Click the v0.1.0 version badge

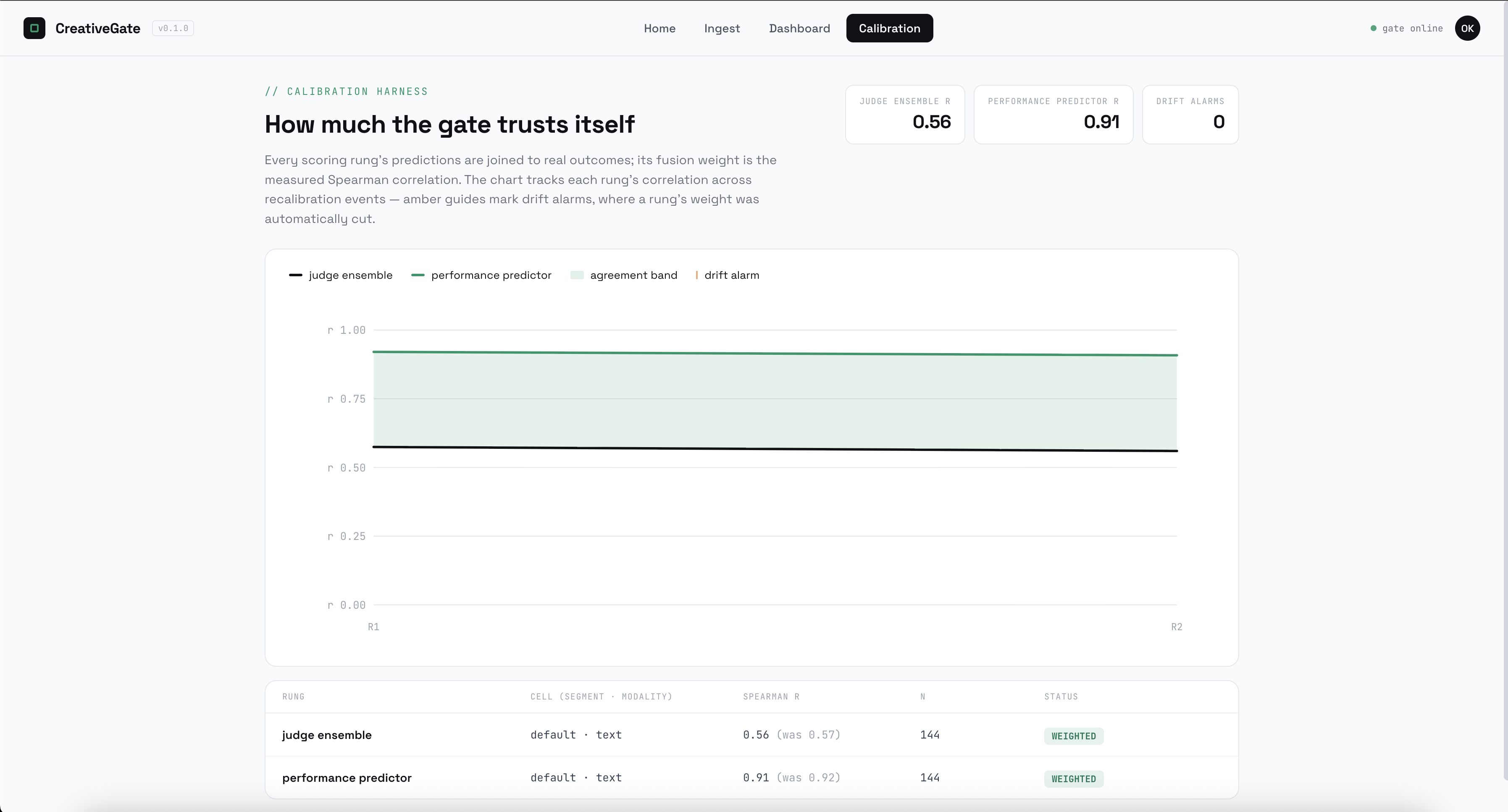(173, 28)
